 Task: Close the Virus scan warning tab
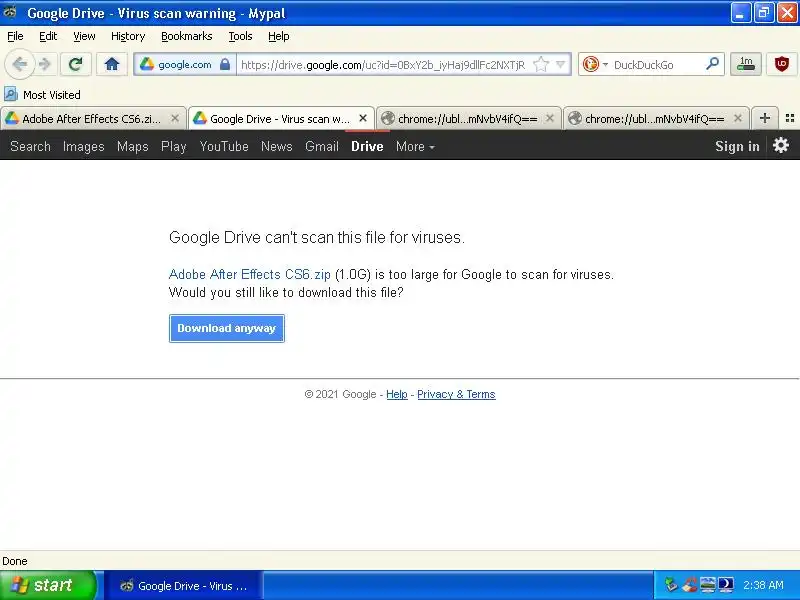pos(363,118)
